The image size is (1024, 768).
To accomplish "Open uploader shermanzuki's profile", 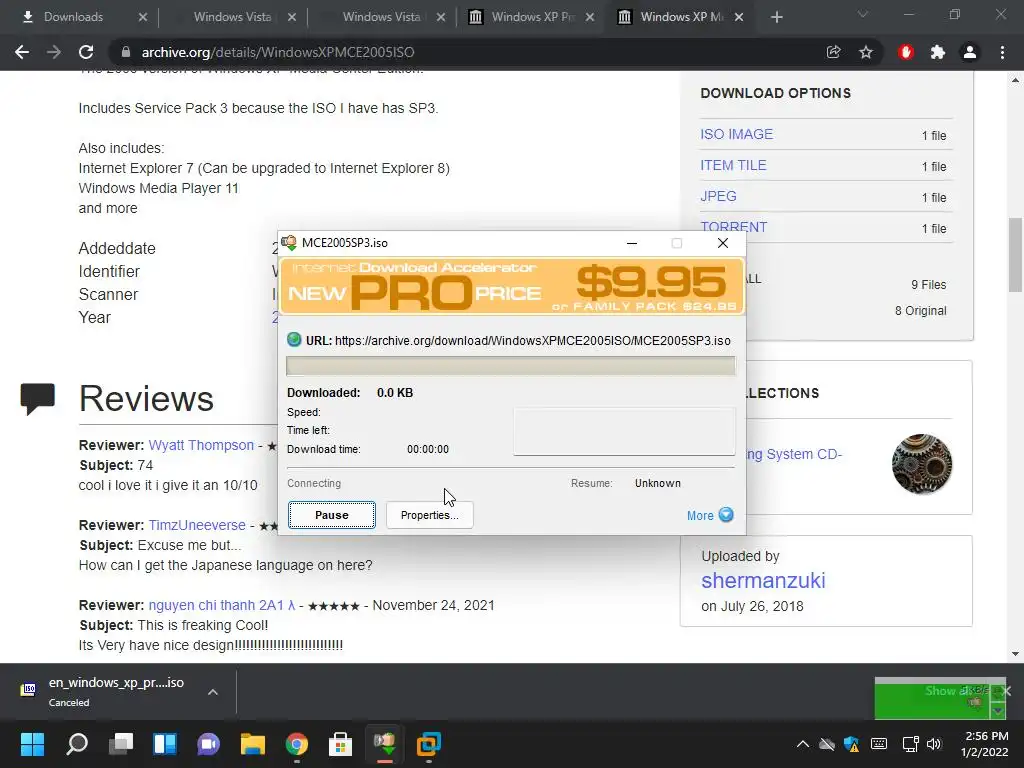I will coord(763,581).
